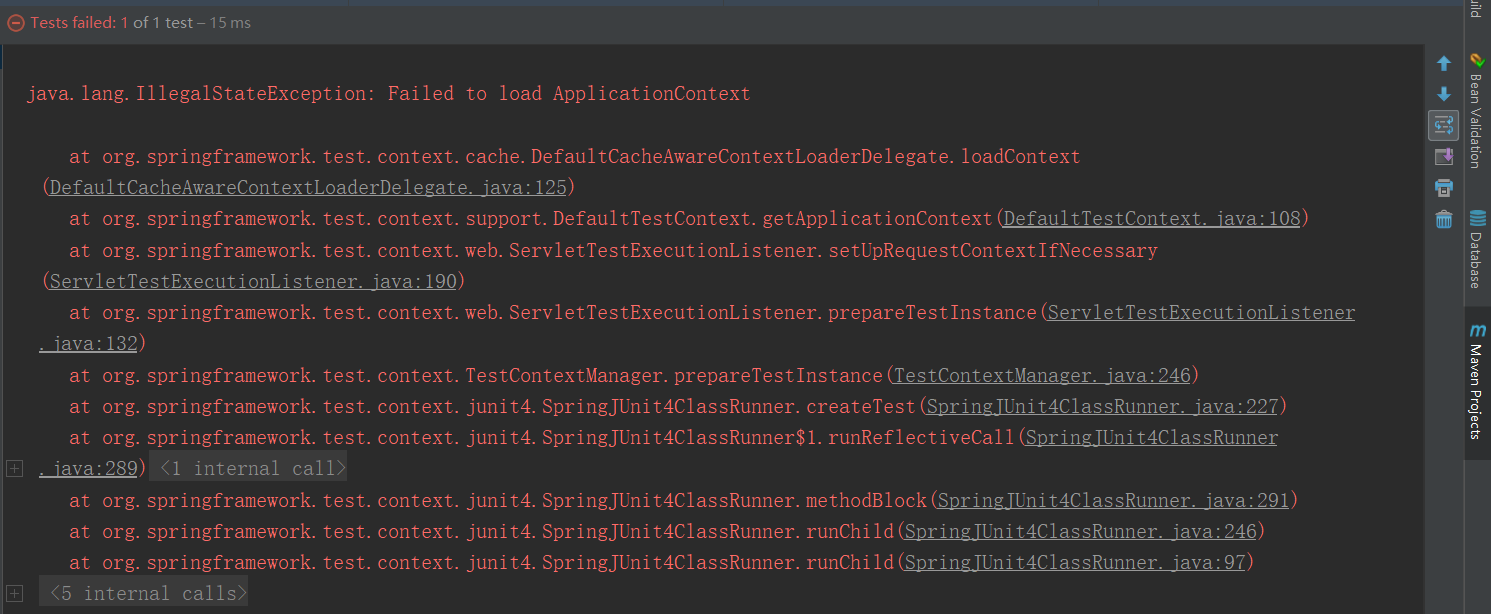Click the print console icon
The width and height of the screenshot is (1491, 614).
click(1444, 188)
